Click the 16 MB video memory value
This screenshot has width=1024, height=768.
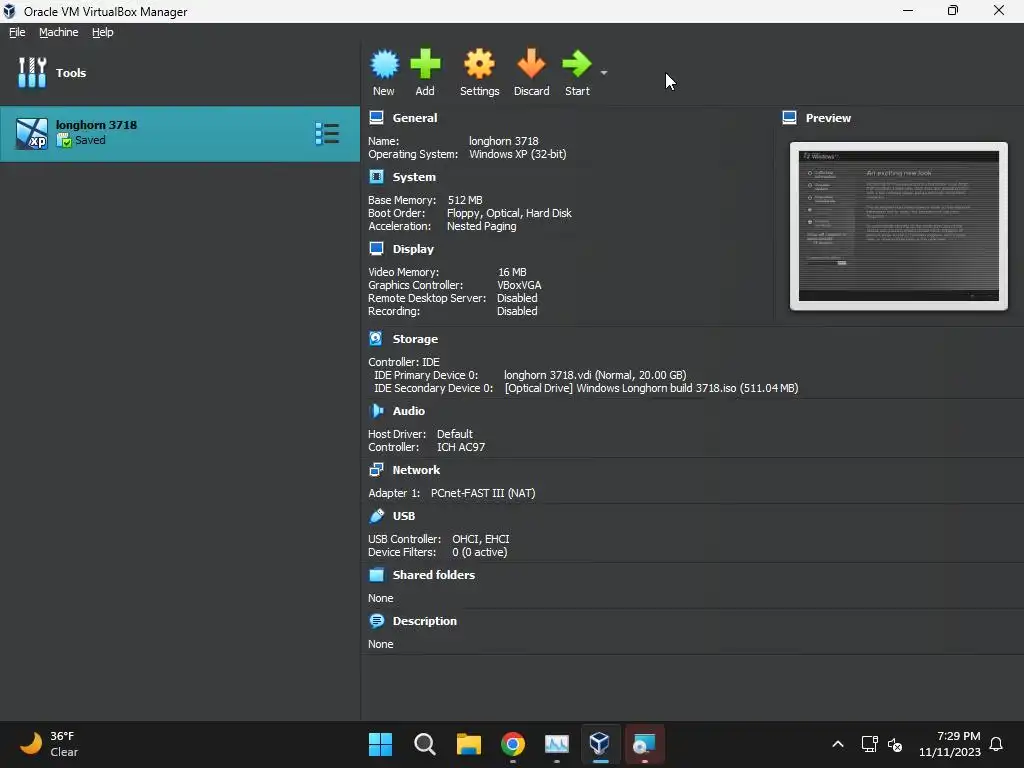click(x=512, y=272)
